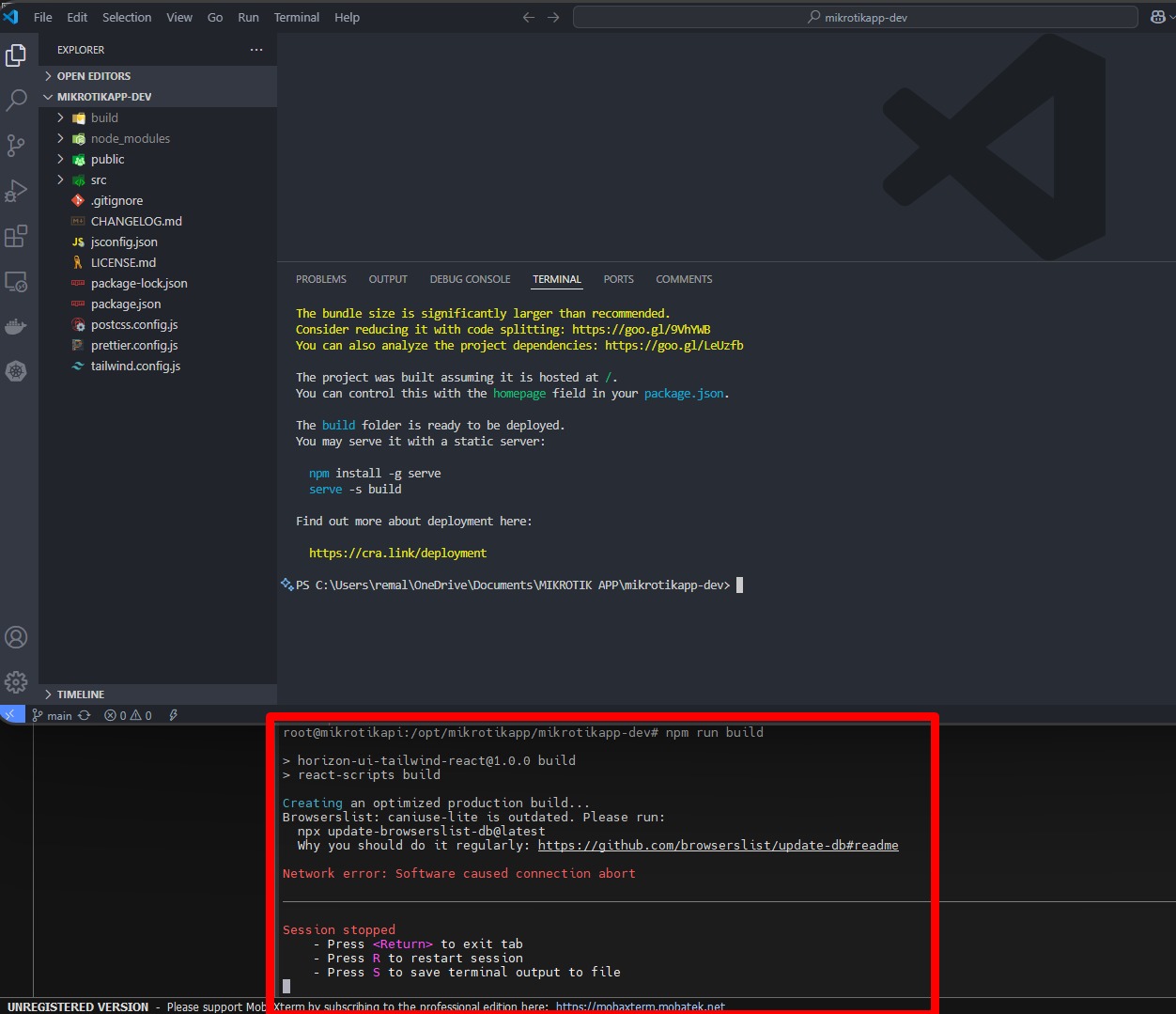Click the VS Code logo icon
This screenshot has height=1014, width=1176.
pyautogui.click(x=10, y=17)
